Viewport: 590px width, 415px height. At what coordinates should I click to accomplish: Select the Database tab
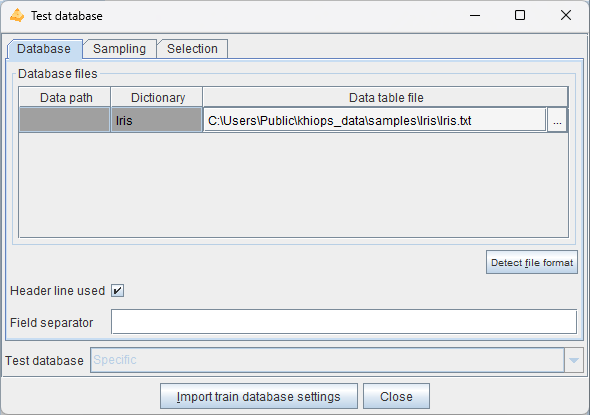(x=44, y=49)
